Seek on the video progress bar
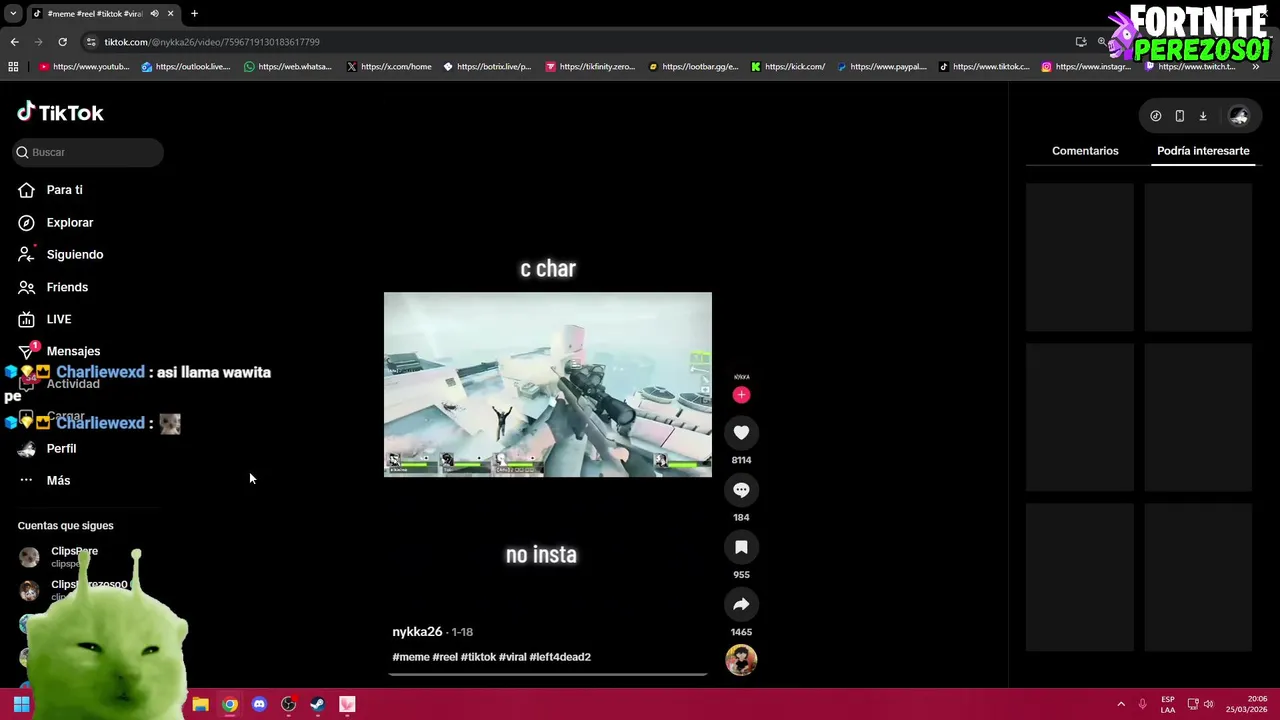The width and height of the screenshot is (1280, 720). click(548, 674)
